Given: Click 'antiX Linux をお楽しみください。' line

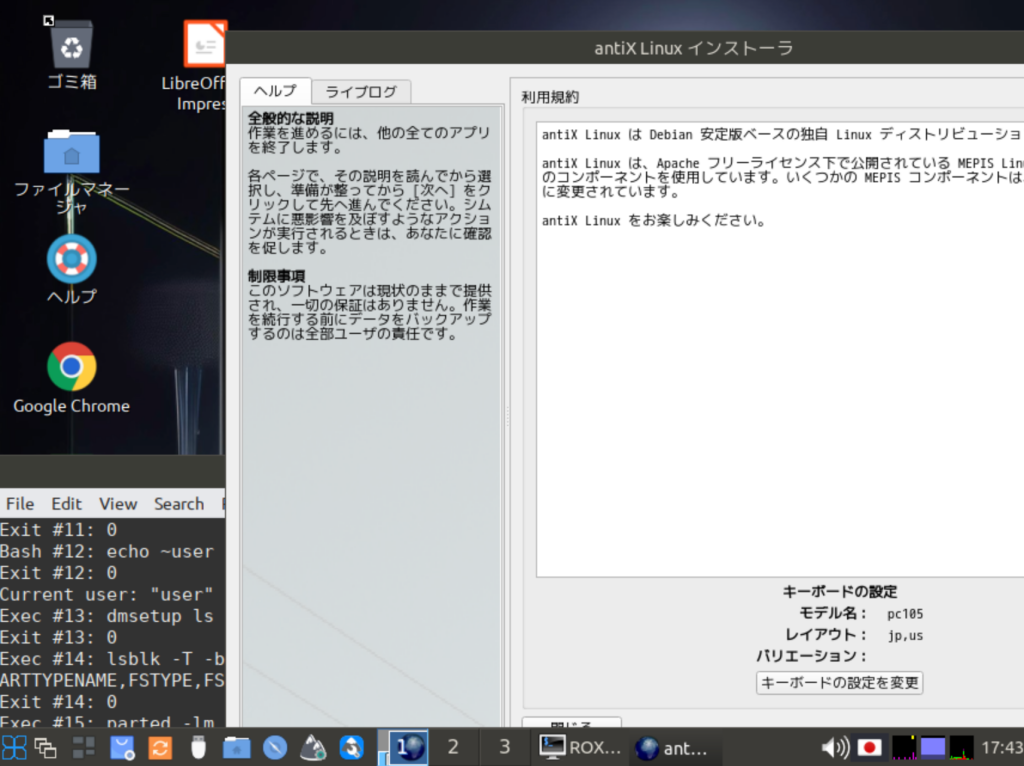Looking at the screenshot, I should tap(654, 220).
